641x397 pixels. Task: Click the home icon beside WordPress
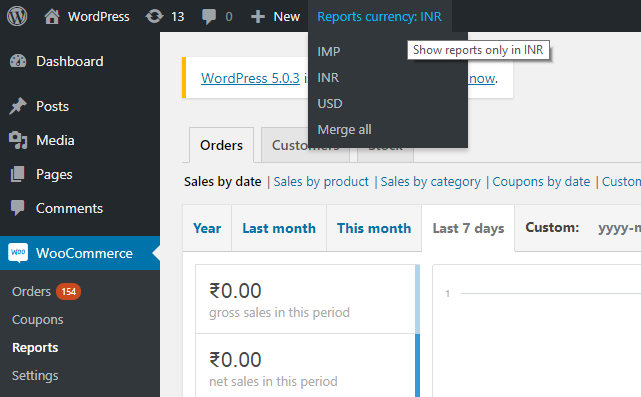[52, 16]
